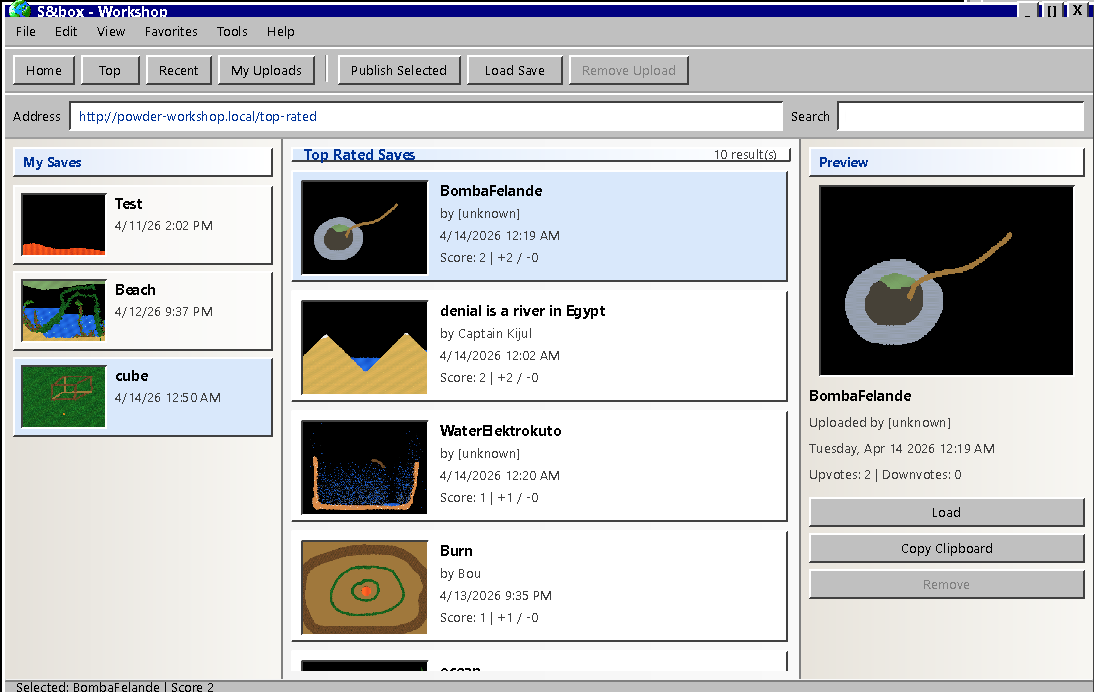This screenshot has width=1094, height=692.
Task: Expand the Tools menu
Action: pyautogui.click(x=232, y=31)
